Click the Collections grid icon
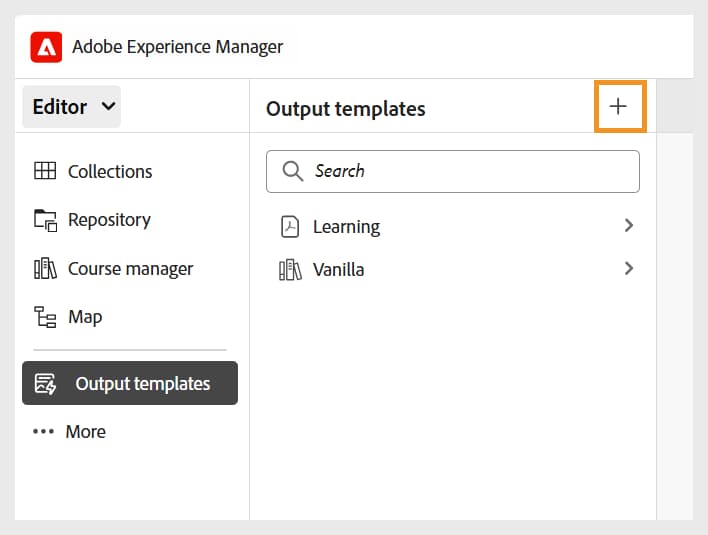The height and width of the screenshot is (535, 708). [45, 171]
